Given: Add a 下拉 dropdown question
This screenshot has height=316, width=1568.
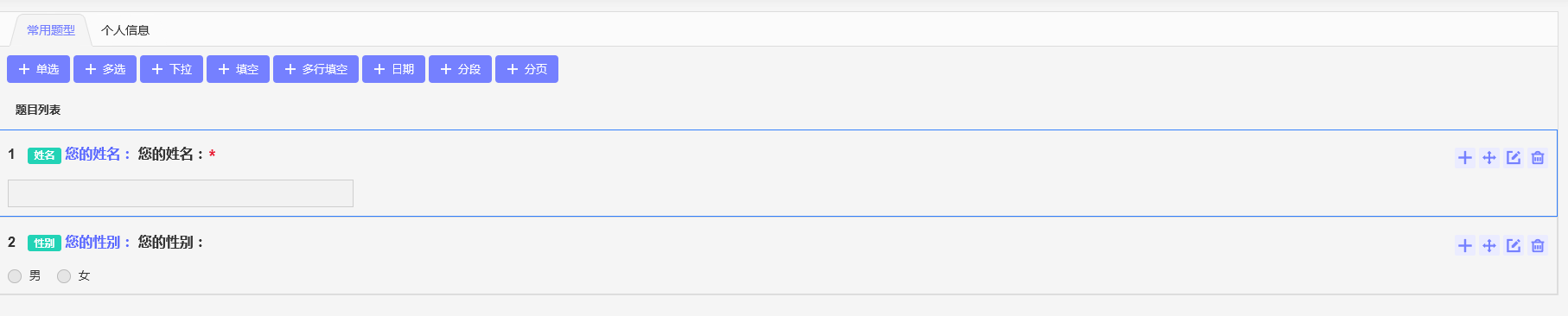Looking at the screenshot, I should pos(171,69).
